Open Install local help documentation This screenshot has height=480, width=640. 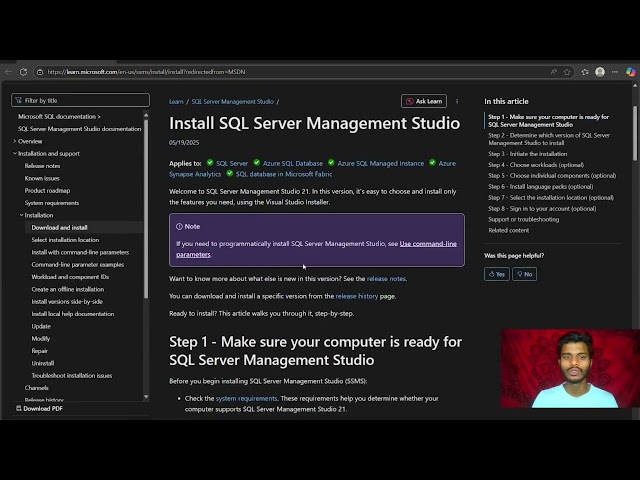click(73, 314)
